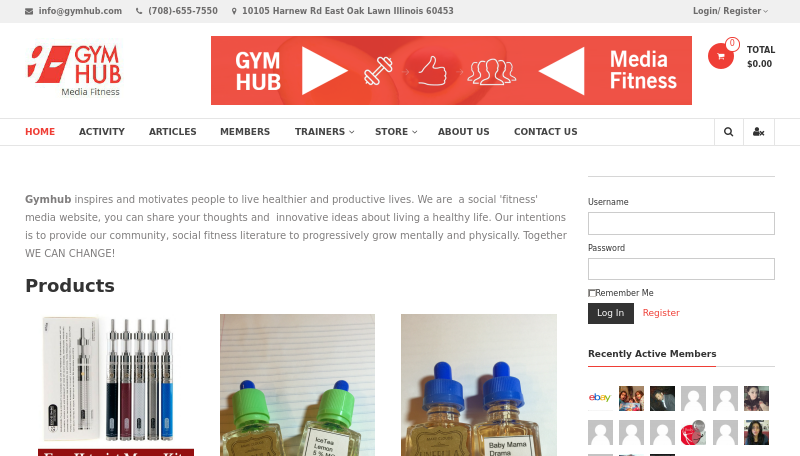Click the Log In button
The image size is (800, 456).
[x=611, y=313]
